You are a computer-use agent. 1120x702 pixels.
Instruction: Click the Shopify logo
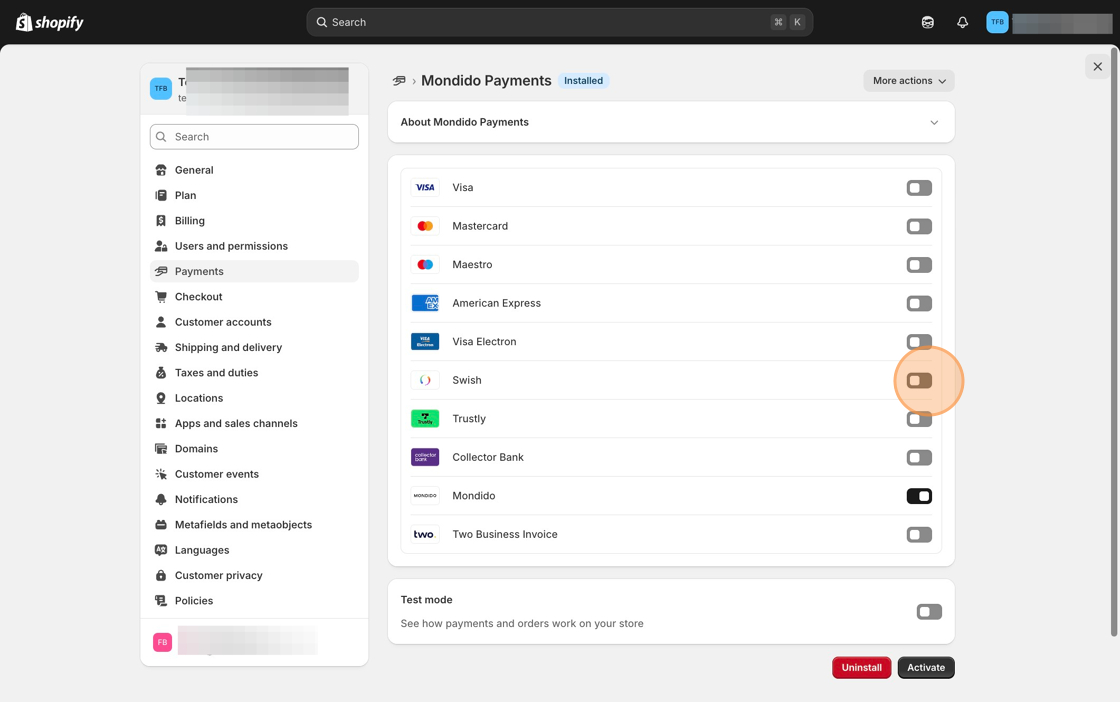coord(49,22)
